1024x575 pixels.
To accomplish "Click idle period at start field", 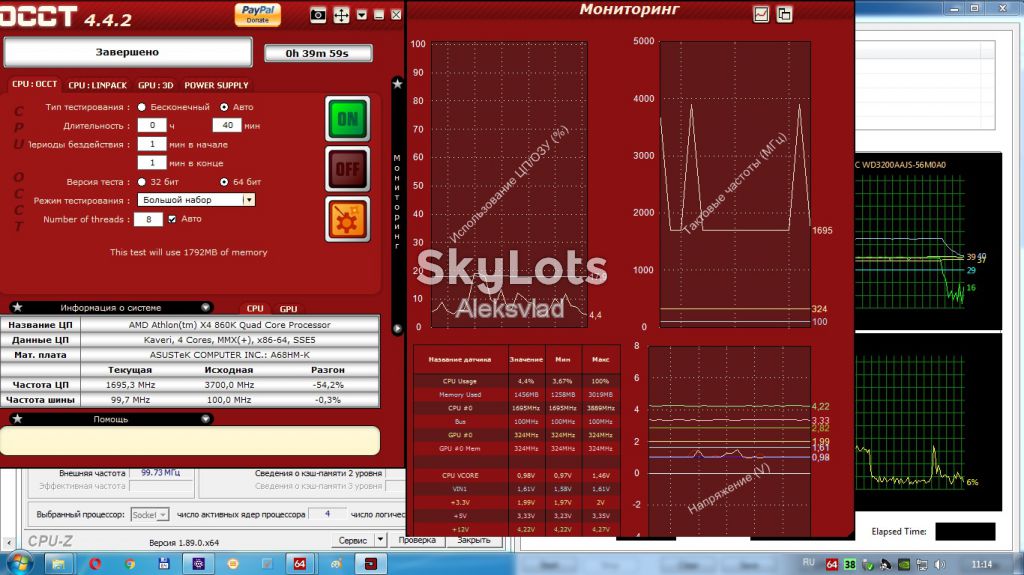I will coord(152,144).
